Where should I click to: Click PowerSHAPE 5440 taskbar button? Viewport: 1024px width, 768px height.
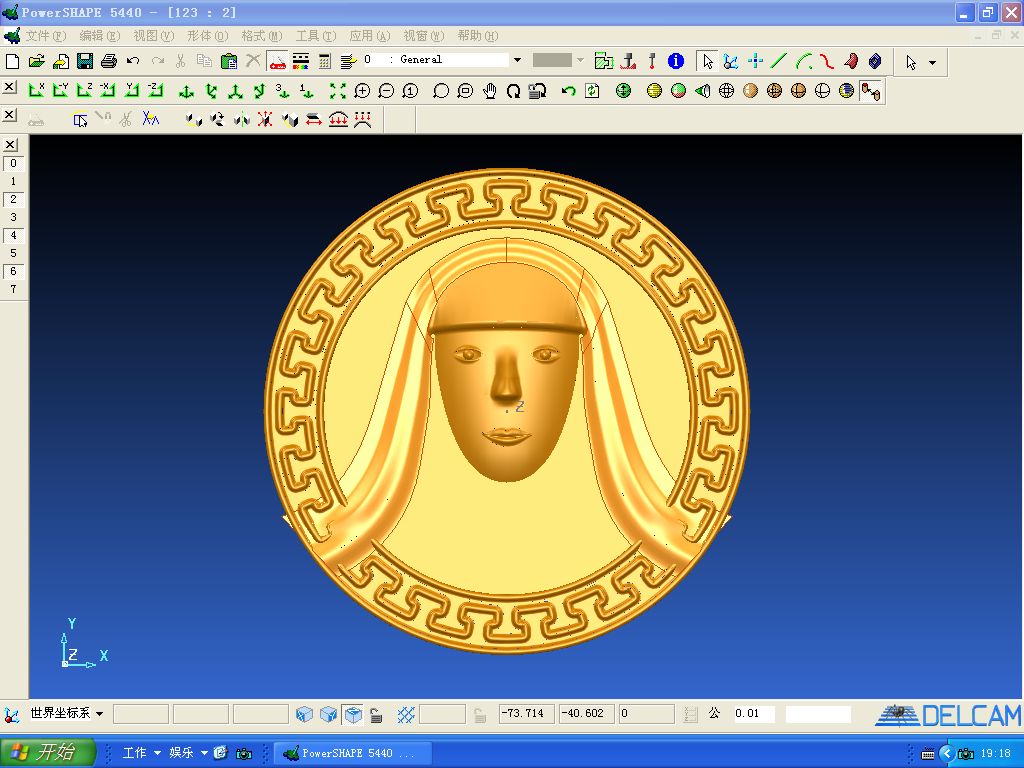(x=351, y=753)
